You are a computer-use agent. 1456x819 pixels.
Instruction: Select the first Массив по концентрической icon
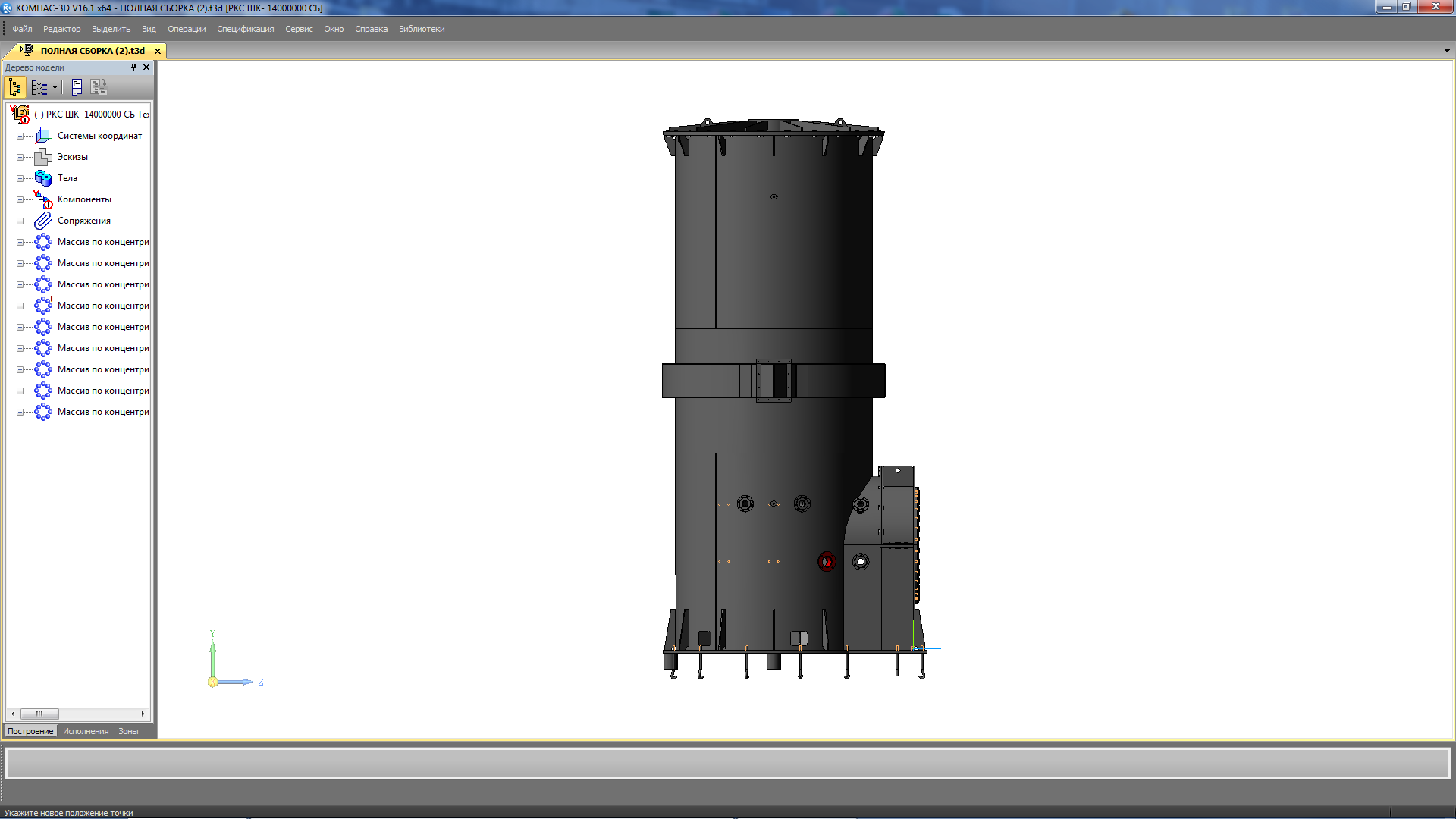(x=43, y=242)
